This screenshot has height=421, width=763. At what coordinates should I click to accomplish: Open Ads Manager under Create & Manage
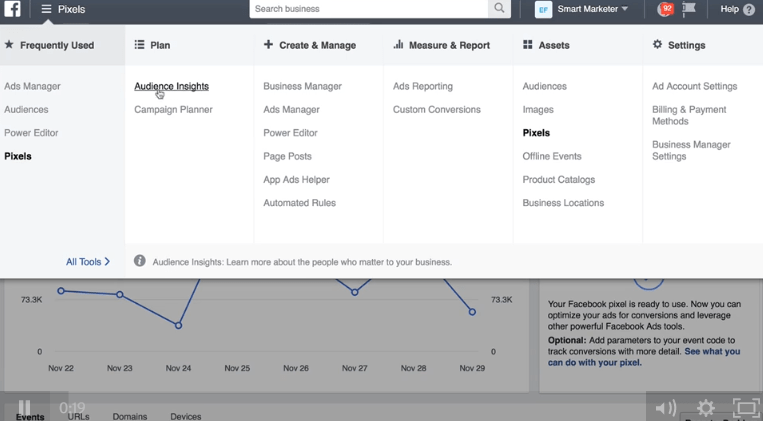291,110
